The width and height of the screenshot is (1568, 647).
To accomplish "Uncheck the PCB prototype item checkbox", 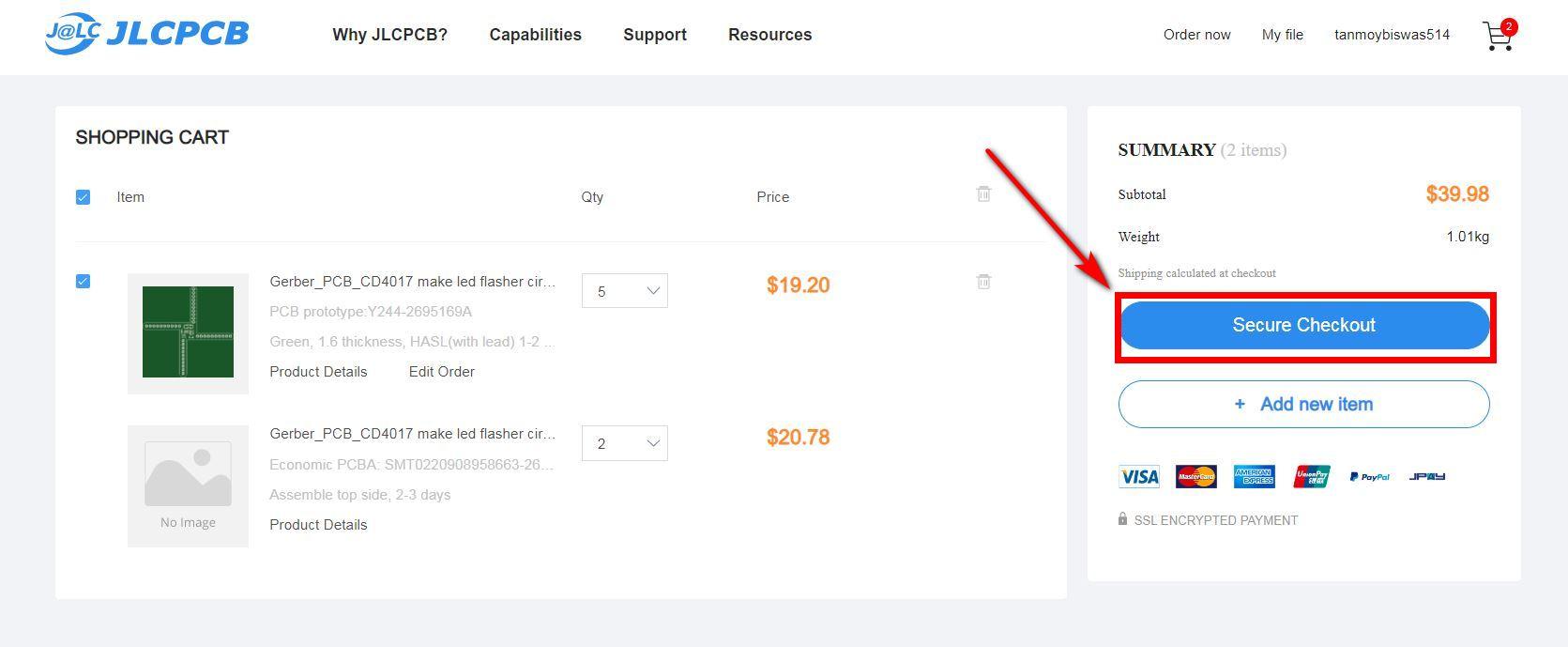I will coord(83,281).
